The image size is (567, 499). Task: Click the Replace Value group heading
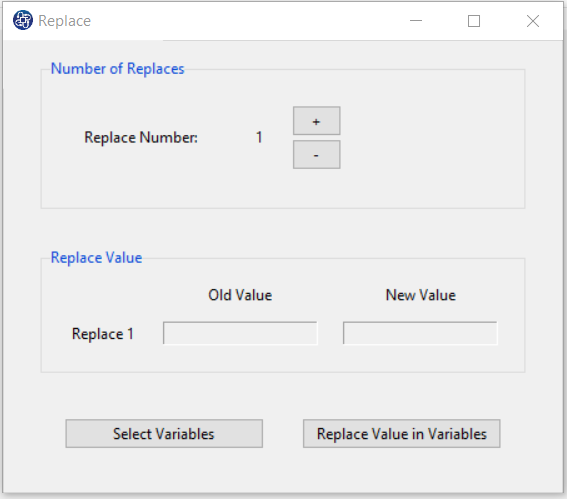point(96,258)
